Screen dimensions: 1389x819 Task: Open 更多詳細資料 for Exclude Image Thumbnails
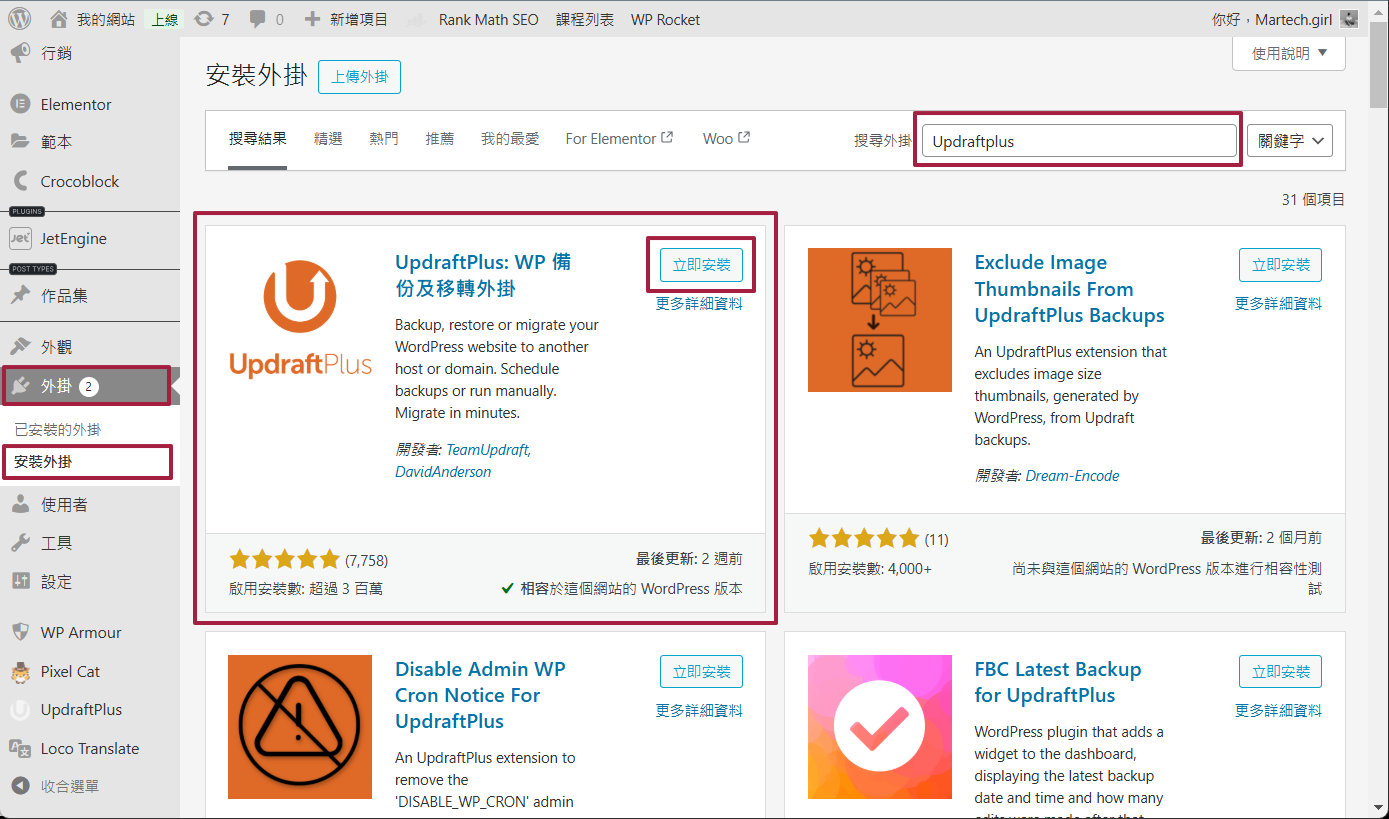[1278, 303]
